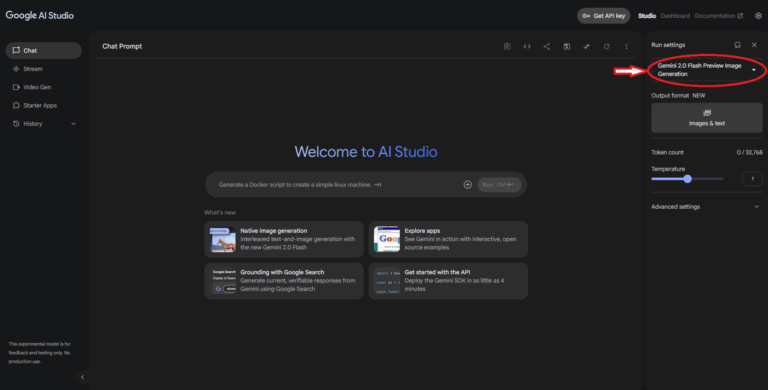Click the Chat Prompt title
This screenshot has height=390, width=768.
pyautogui.click(x=122, y=47)
